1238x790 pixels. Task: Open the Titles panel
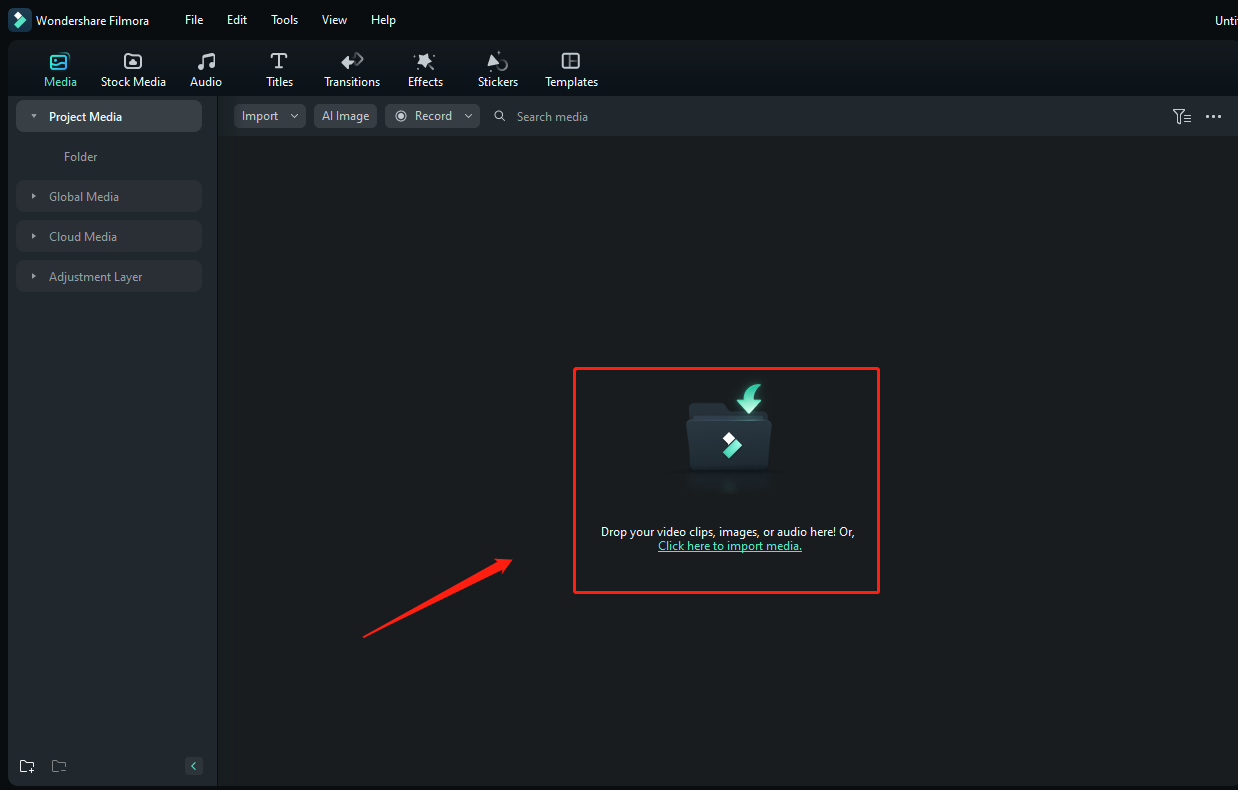(278, 68)
